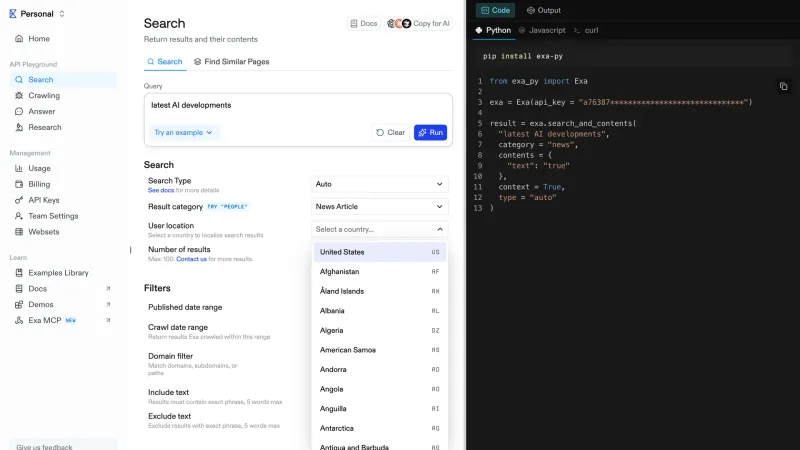Open the Personal workspace switcher chevrons
This screenshot has height=450, width=800.
[62, 14]
